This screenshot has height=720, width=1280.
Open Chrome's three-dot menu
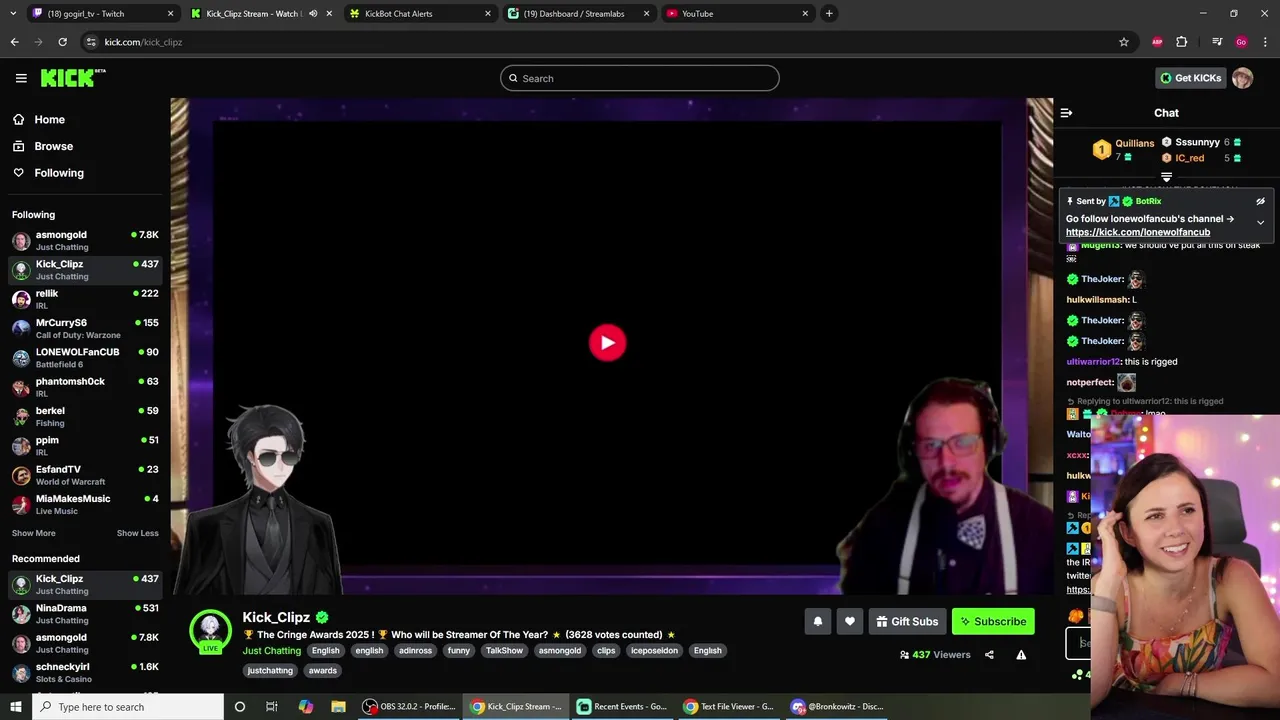1265,42
